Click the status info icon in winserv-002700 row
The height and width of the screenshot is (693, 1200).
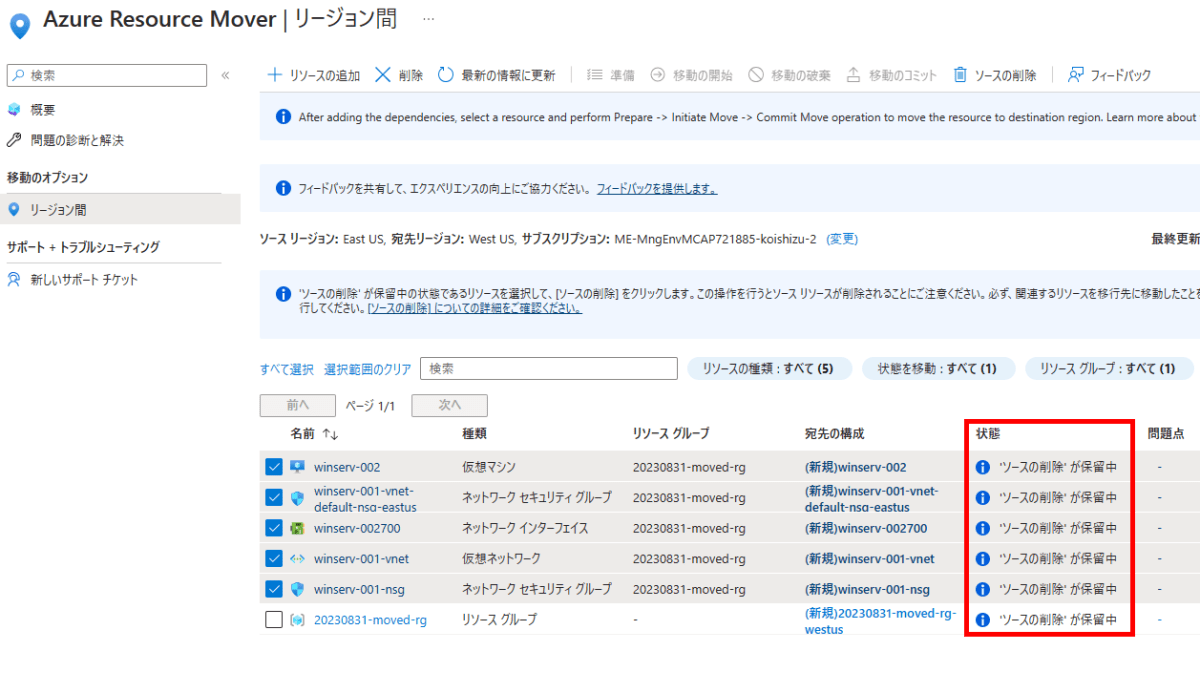(982, 528)
